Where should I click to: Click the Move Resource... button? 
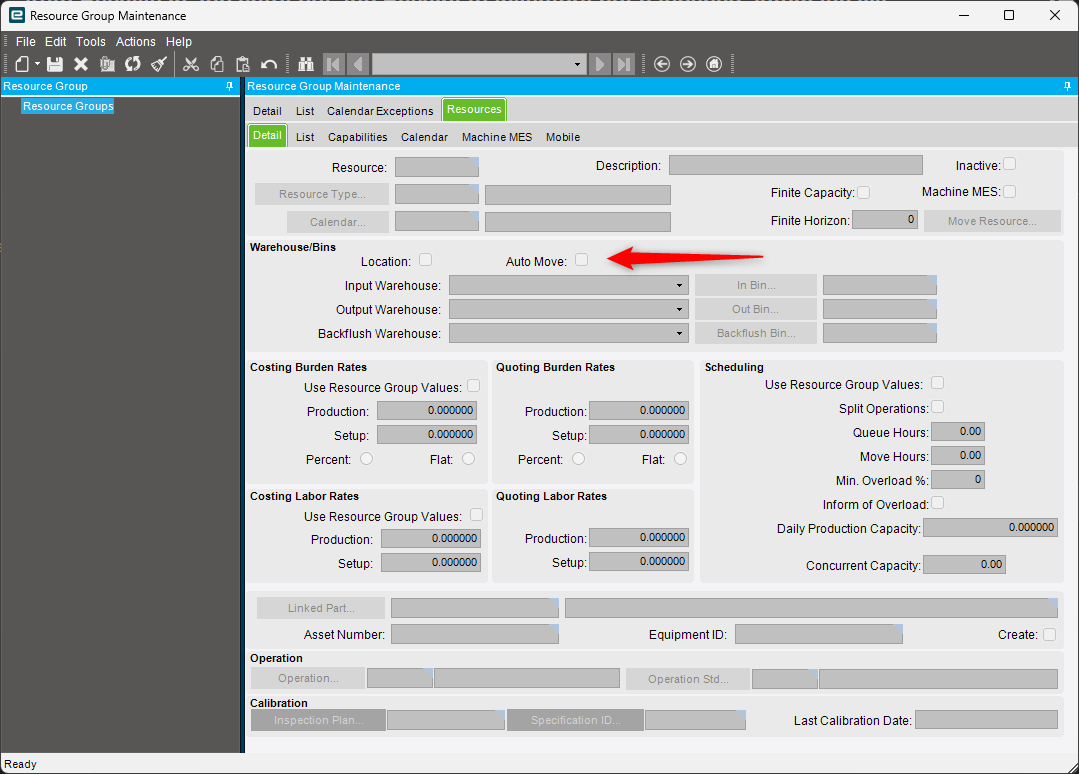click(992, 221)
